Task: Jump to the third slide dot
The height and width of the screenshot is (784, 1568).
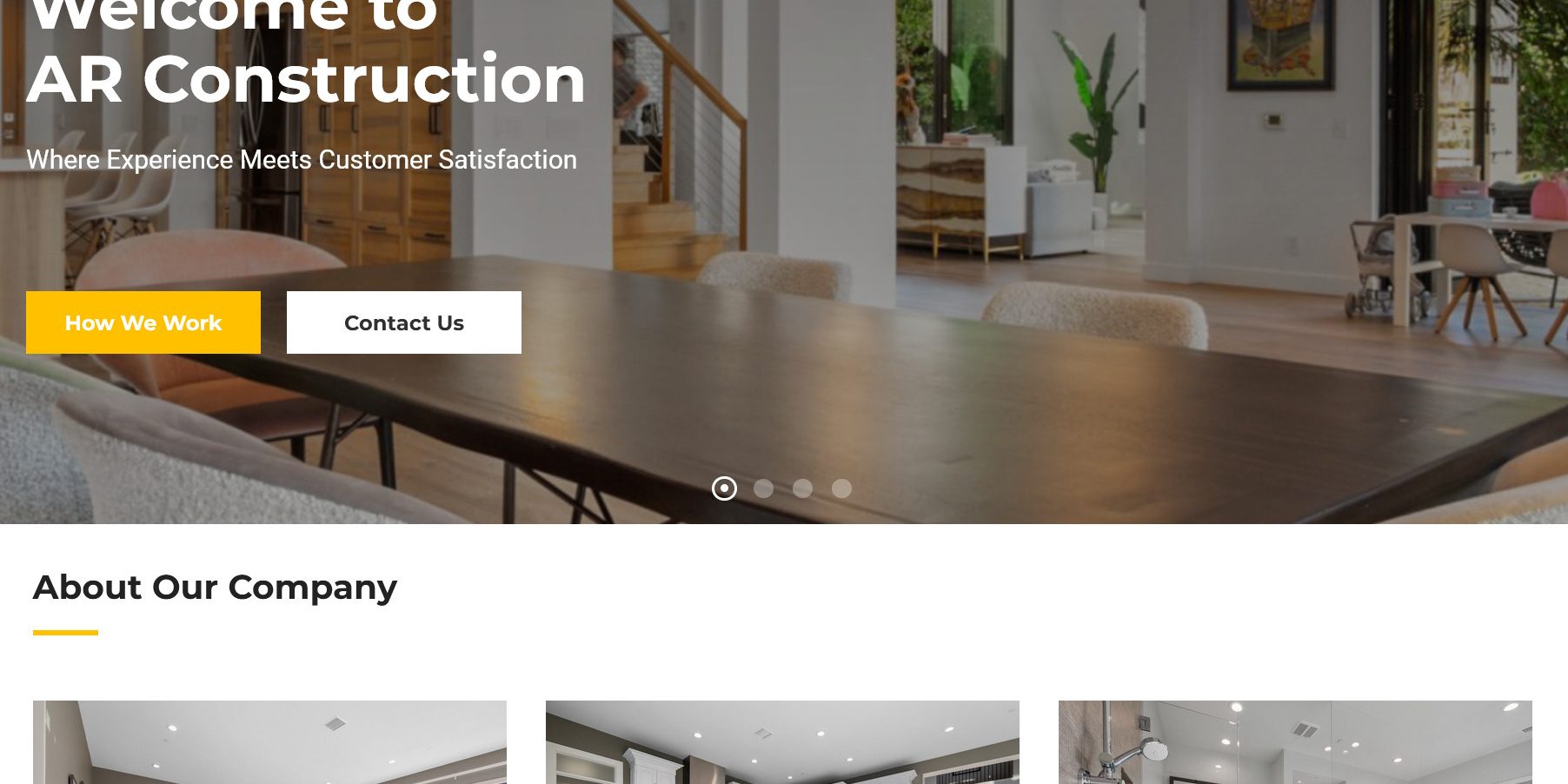Action: point(802,488)
